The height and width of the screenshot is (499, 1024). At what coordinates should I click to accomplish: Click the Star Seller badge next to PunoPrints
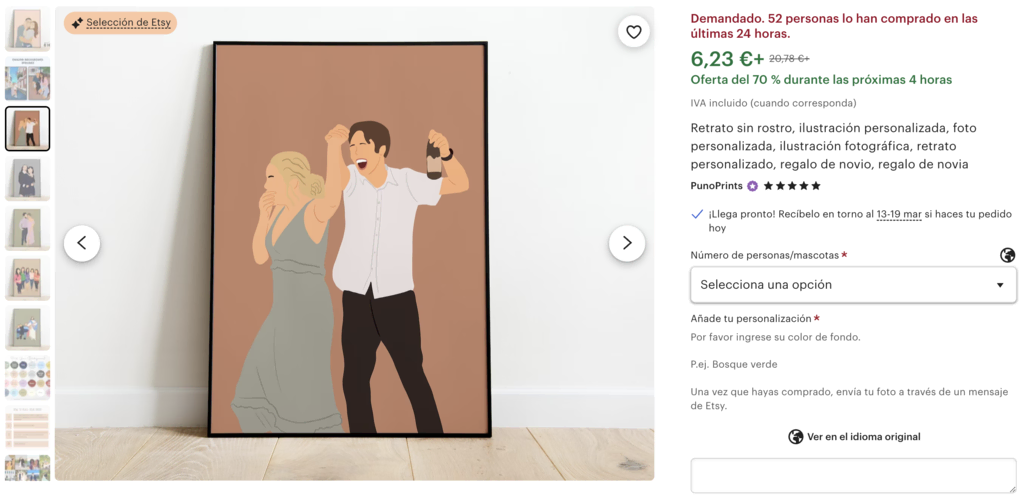click(x=753, y=186)
